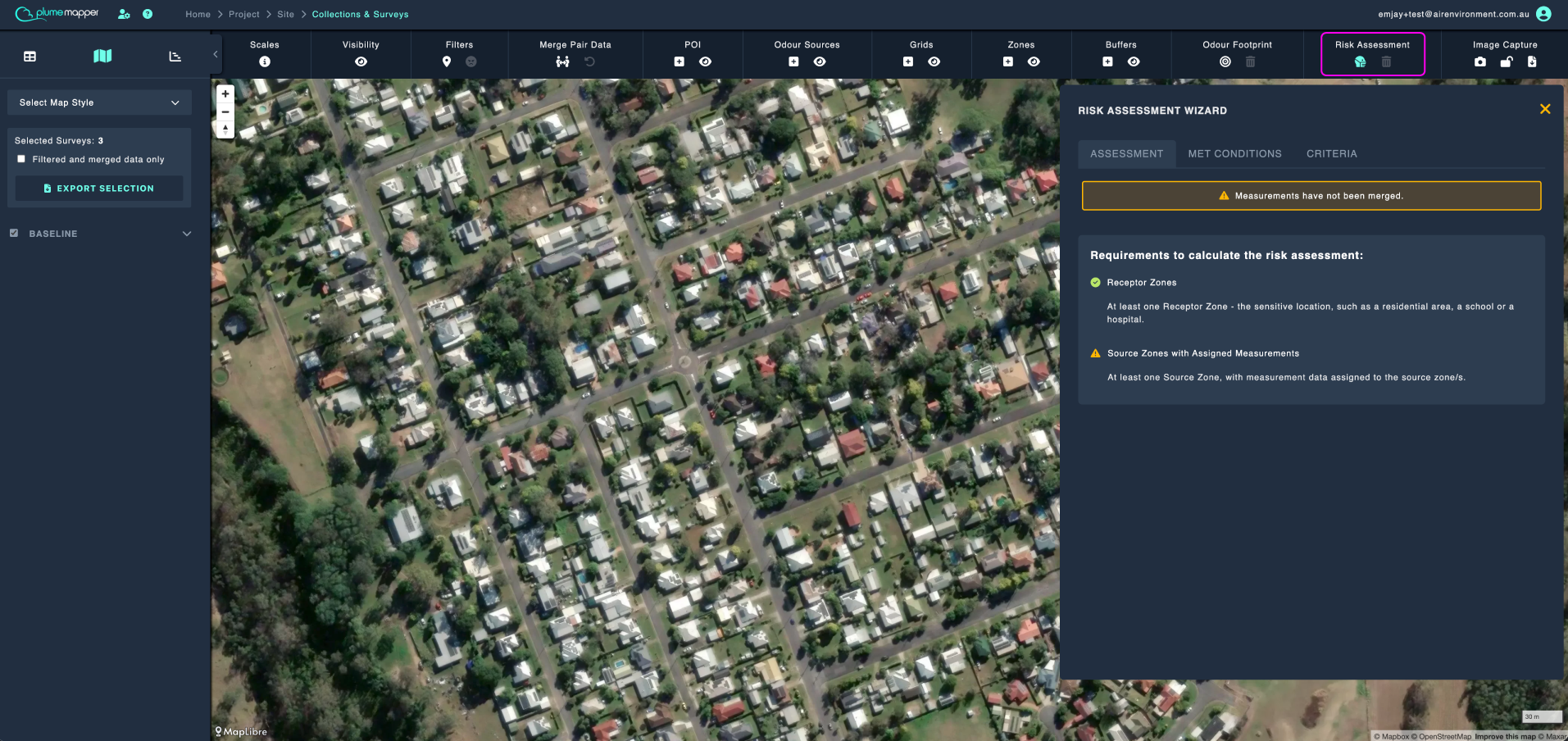Toggle Buffers visibility eye
1568x741 pixels.
pos(1134,61)
